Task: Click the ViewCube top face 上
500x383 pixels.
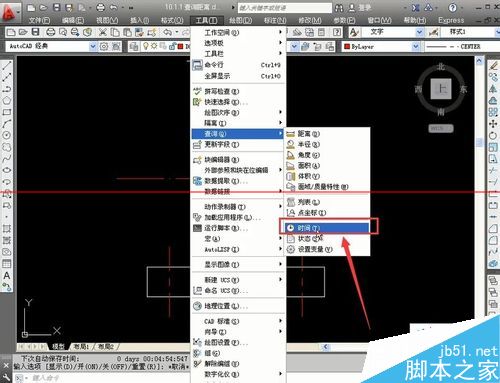Action: coord(441,89)
